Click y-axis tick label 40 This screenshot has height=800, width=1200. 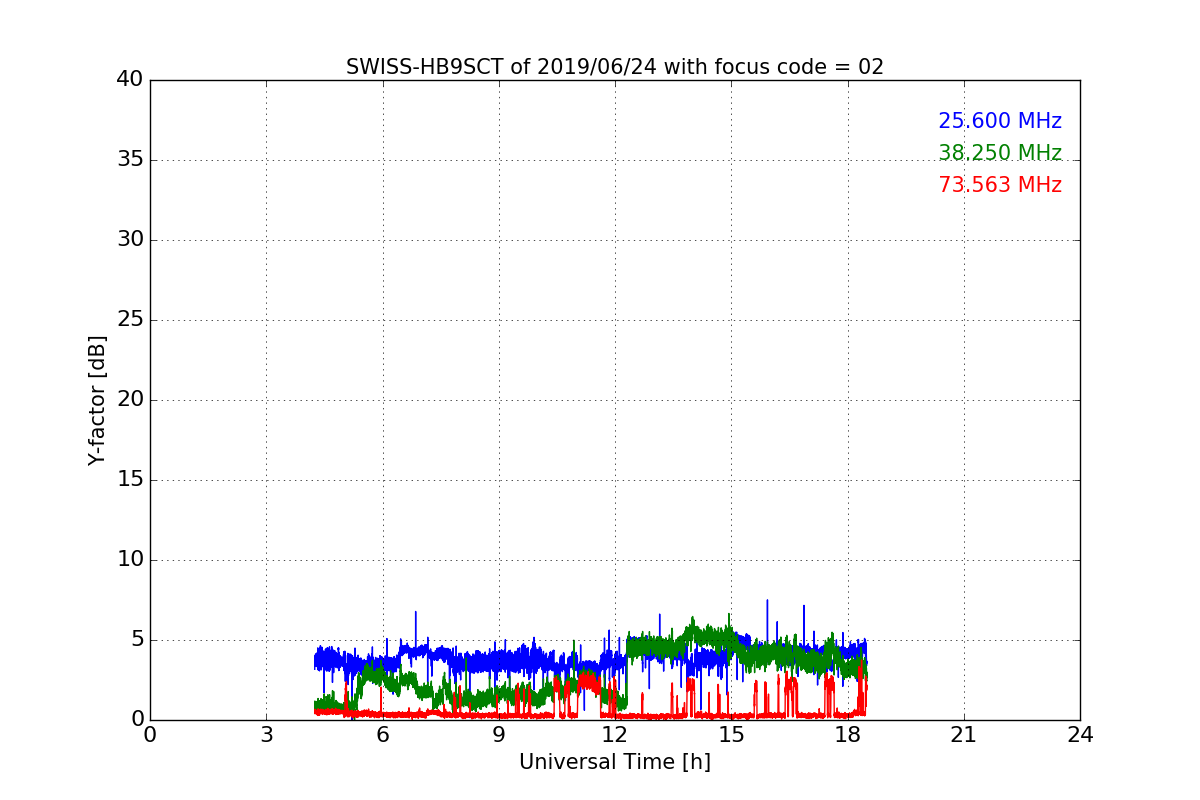pos(130,80)
